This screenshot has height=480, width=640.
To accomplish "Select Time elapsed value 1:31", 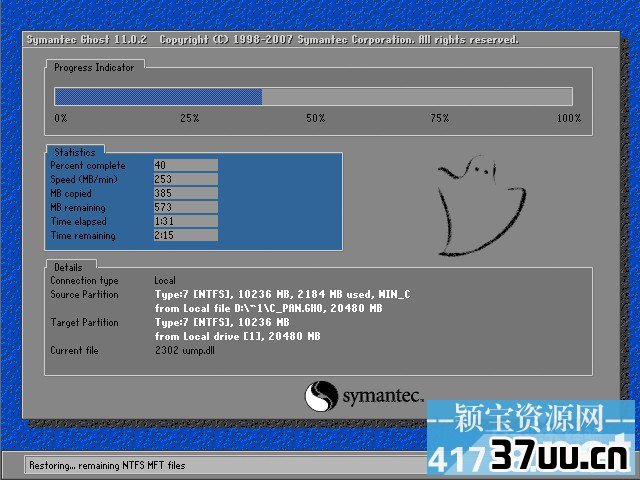I will pyautogui.click(x=186, y=221).
